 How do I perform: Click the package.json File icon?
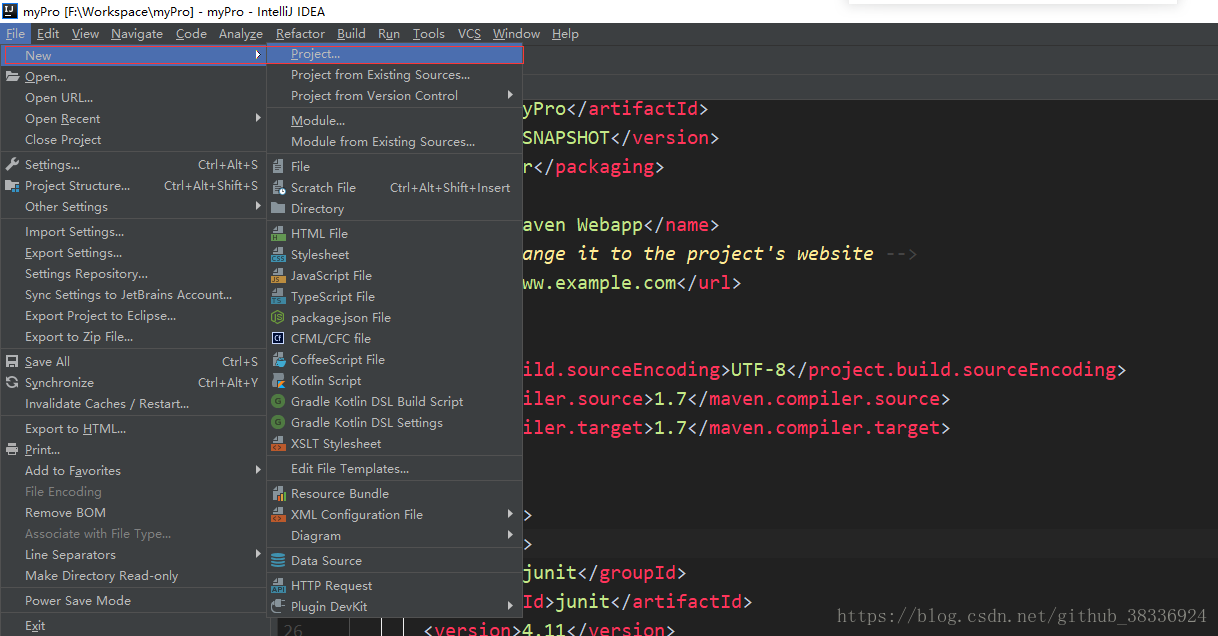tap(278, 317)
